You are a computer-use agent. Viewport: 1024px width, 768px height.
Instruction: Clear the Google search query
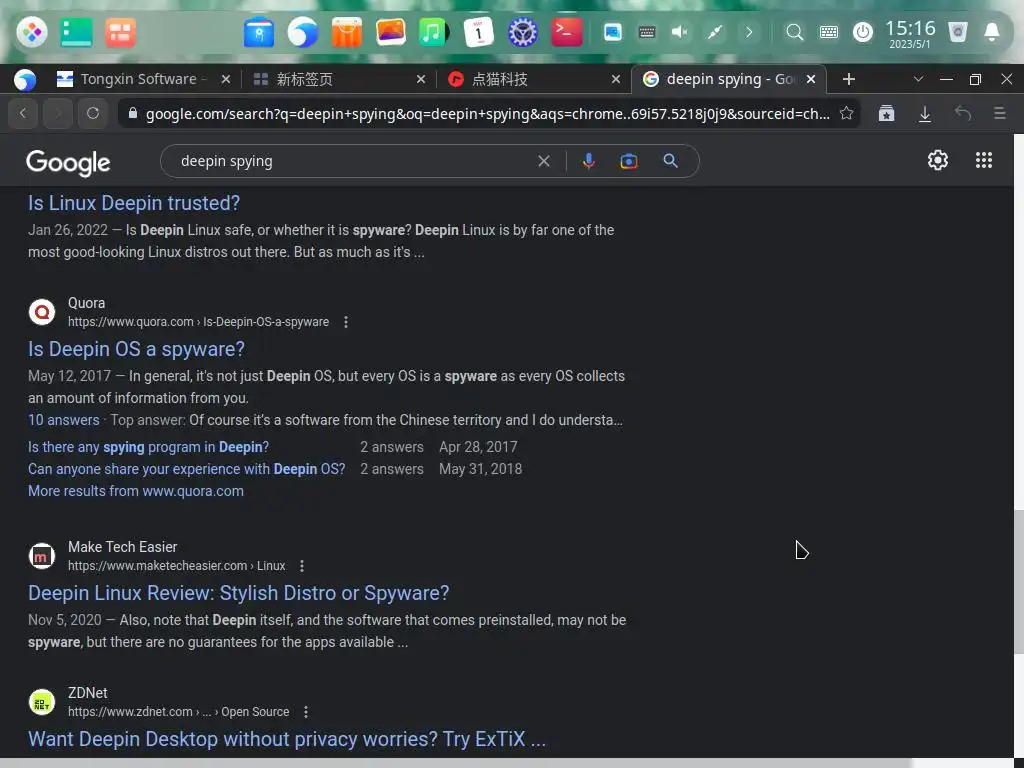point(543,161)
